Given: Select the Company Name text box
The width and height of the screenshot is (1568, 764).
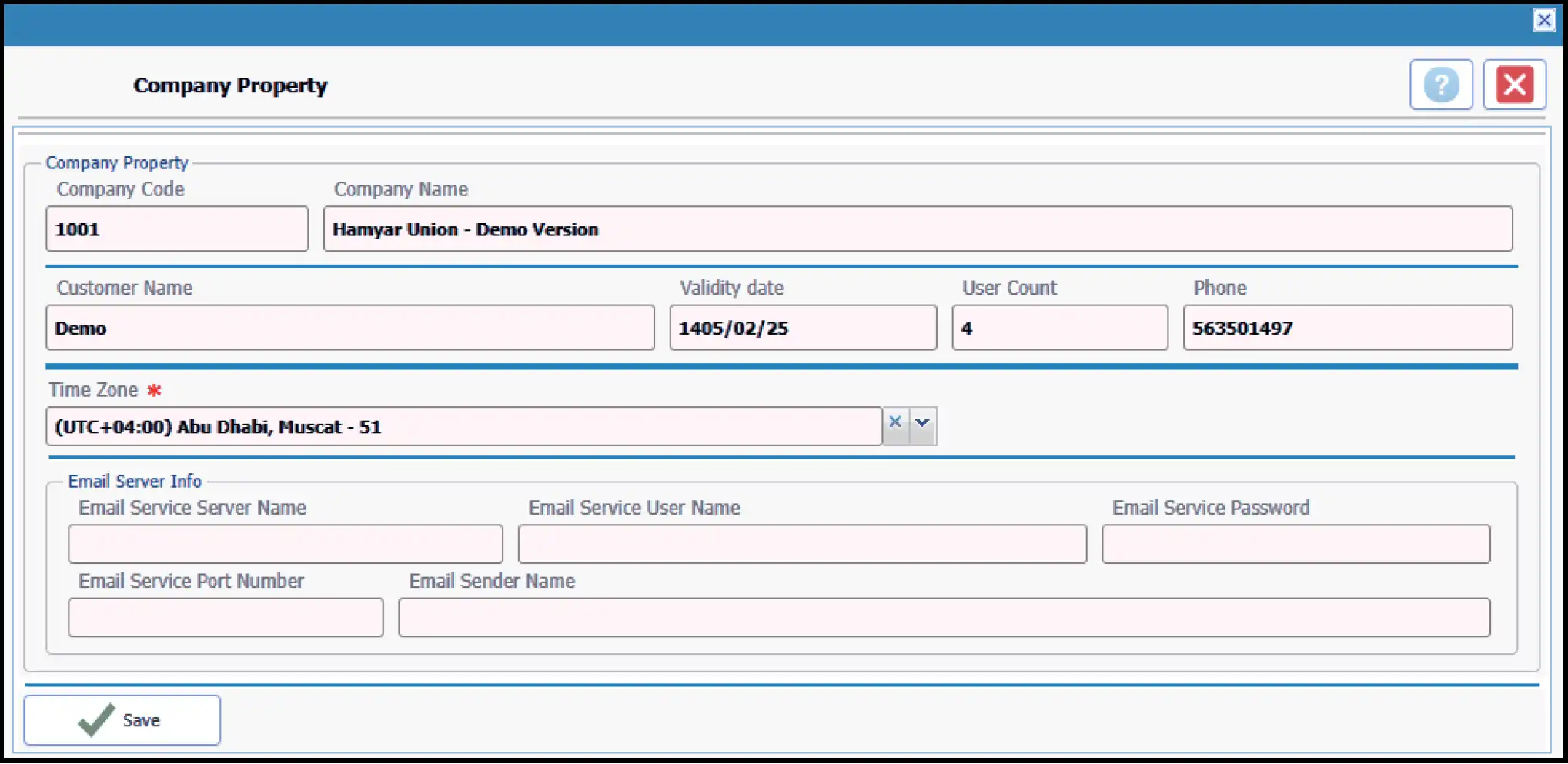Looking at the screenshot, I should coord(917,229).
